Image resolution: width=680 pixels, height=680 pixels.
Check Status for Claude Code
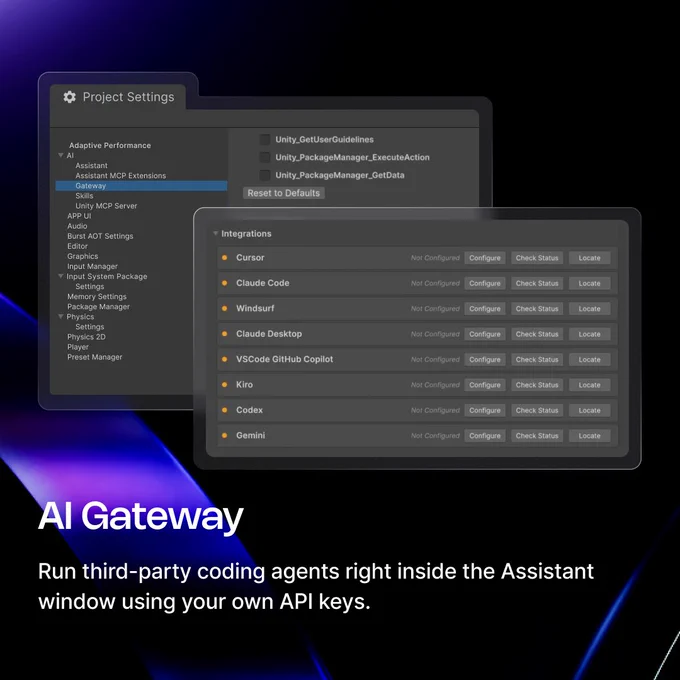(537, 283)
